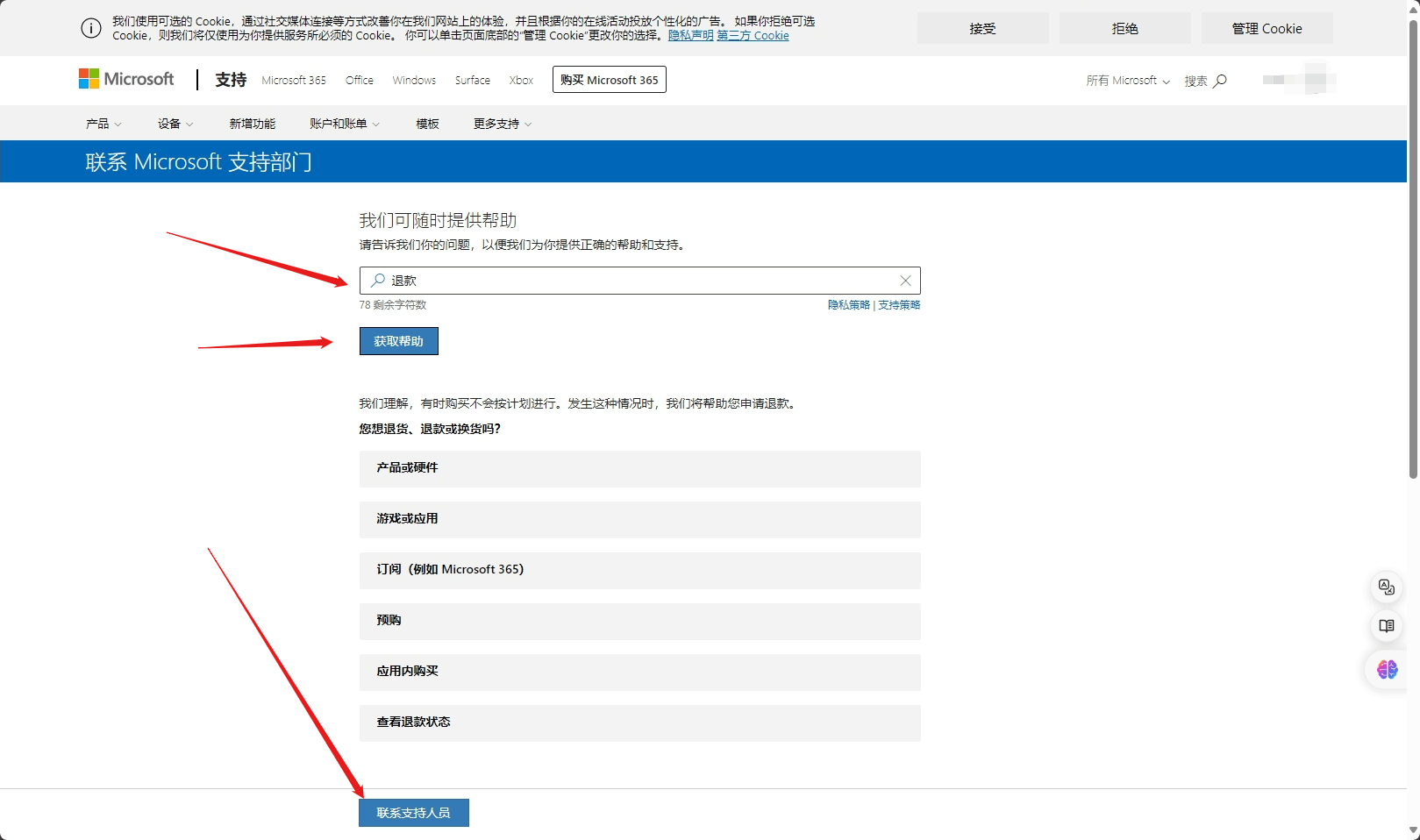The height and width of the screenshot is (840, 1420).
Task: Reject cookies with 拒绝 button
Action: click(x=1125, y=28)
